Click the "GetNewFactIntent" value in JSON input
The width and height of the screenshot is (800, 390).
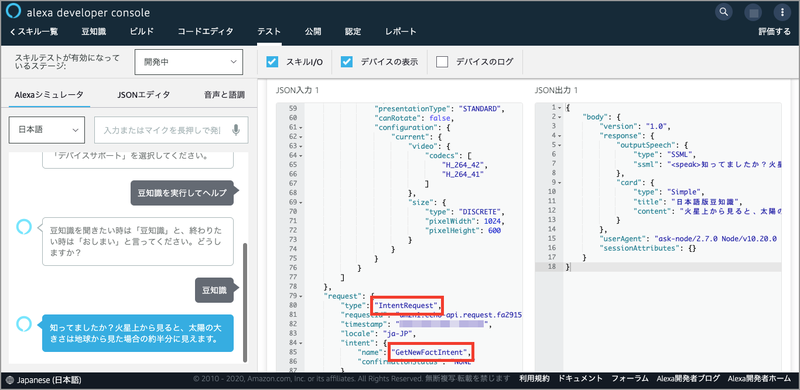click(x=432, y=352)
